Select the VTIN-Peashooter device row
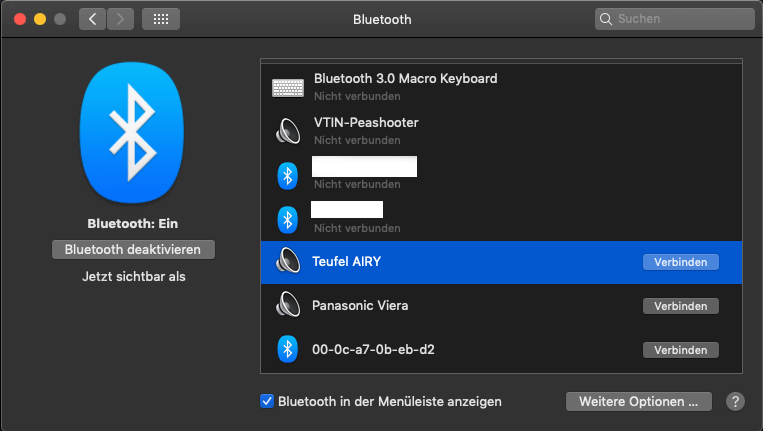Screen dimensions: 763x431 [x=500, y=131]
